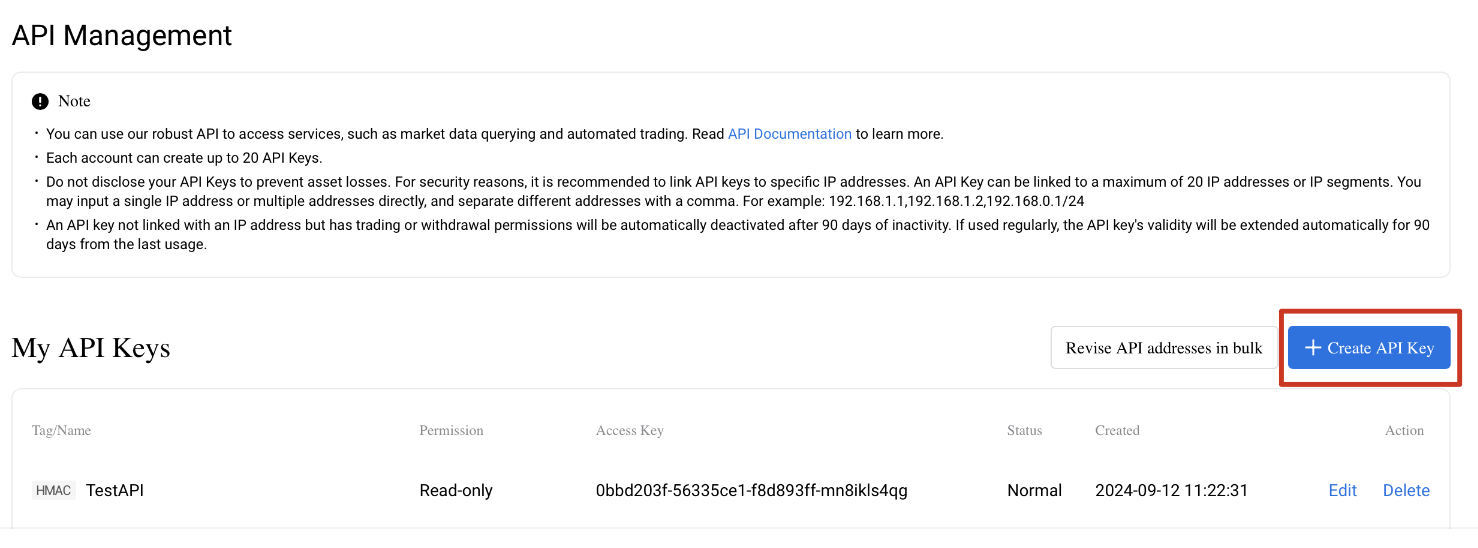
Task: Click the Status column header
Action: coord(1024,430)
